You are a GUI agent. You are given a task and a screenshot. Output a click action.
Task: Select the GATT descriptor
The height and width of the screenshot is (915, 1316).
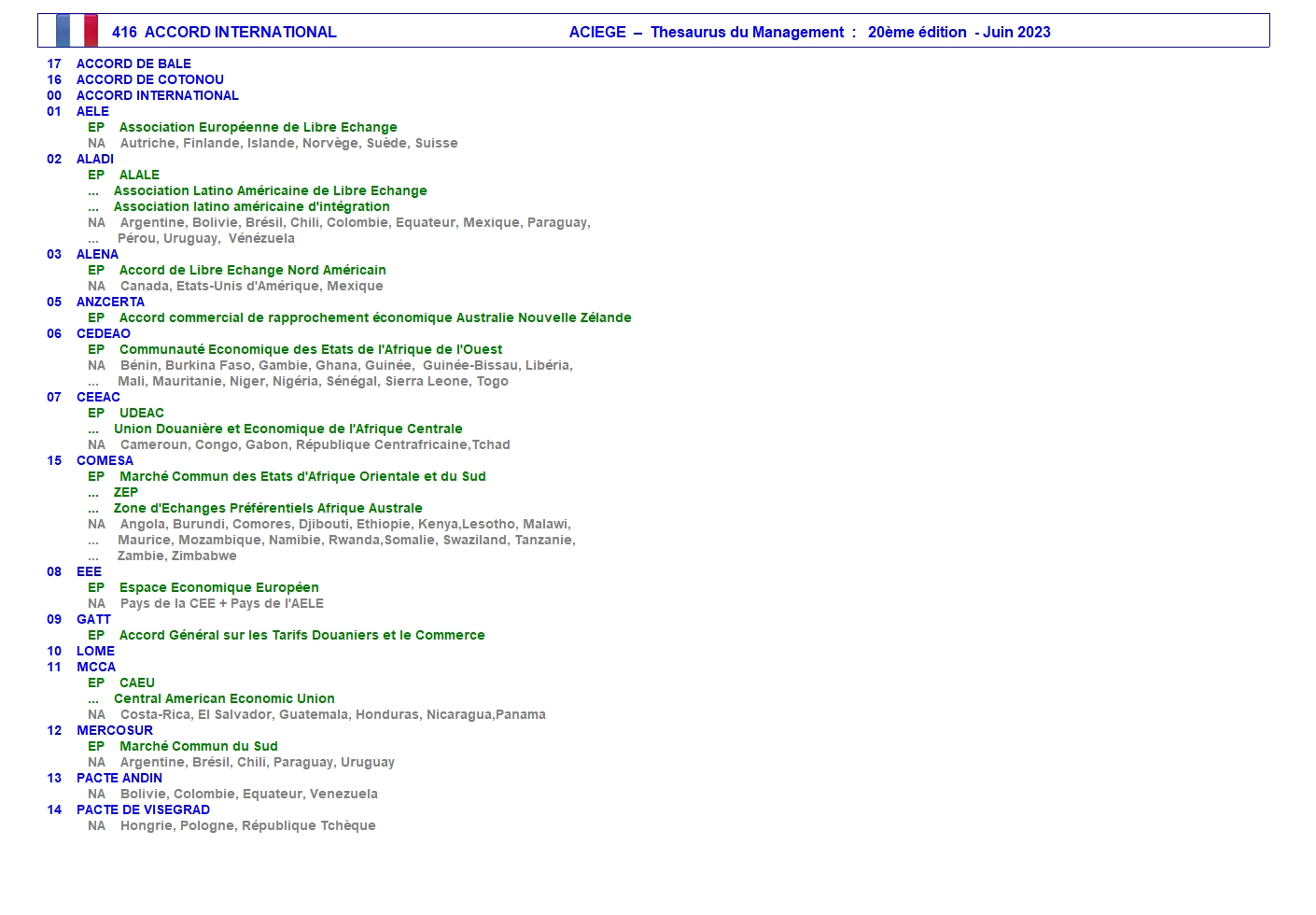pyautogui.click(x=93, y=619)
